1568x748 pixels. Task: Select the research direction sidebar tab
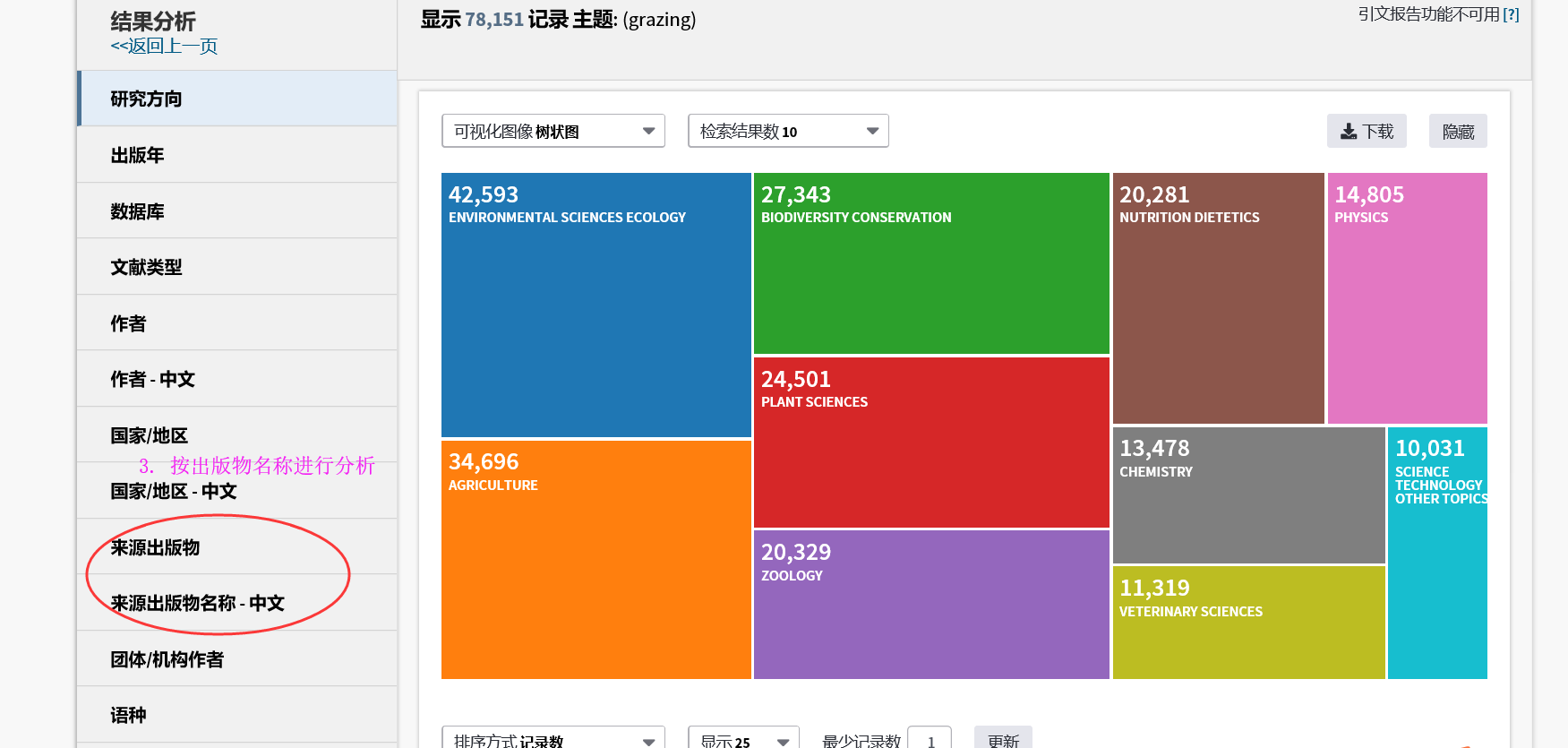tap(237, 99)
